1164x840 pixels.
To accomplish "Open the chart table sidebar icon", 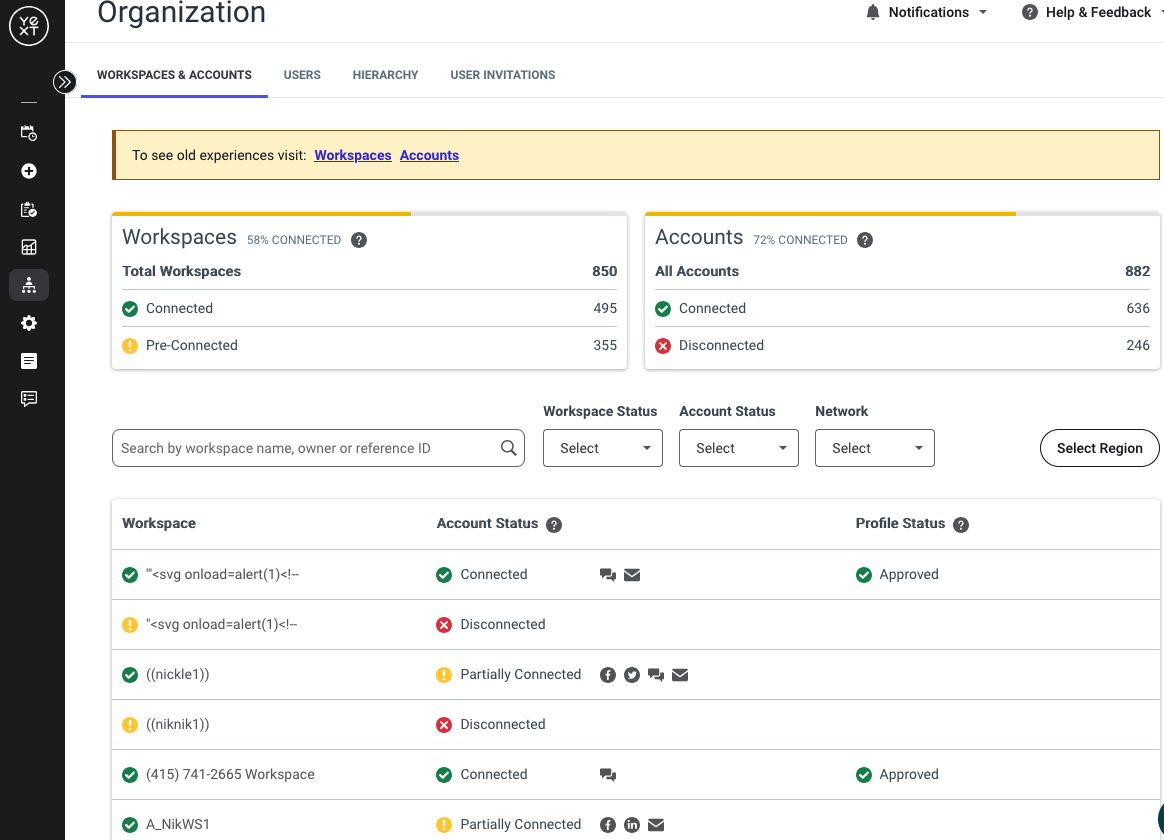I will point(29,247).
